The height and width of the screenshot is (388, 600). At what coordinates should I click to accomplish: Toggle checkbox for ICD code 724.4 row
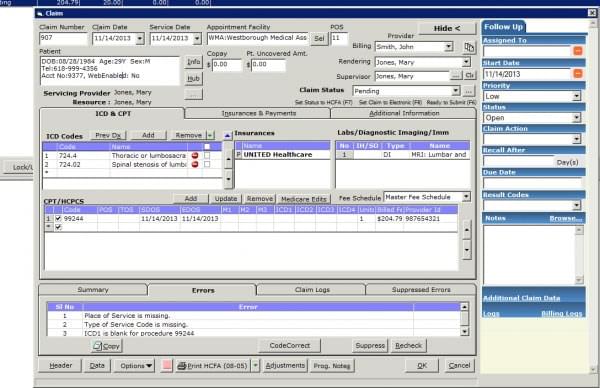[x=207, y=155]
